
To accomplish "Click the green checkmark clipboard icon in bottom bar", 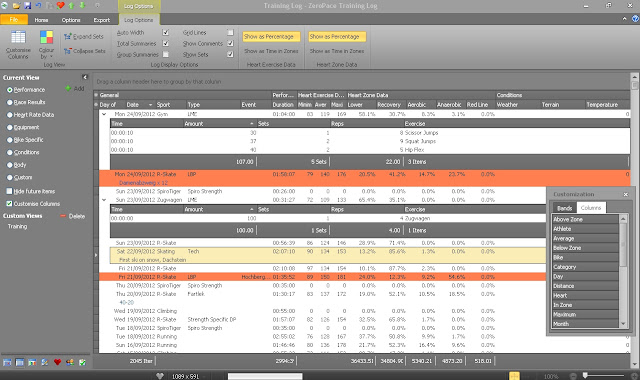I will [82, 362].
